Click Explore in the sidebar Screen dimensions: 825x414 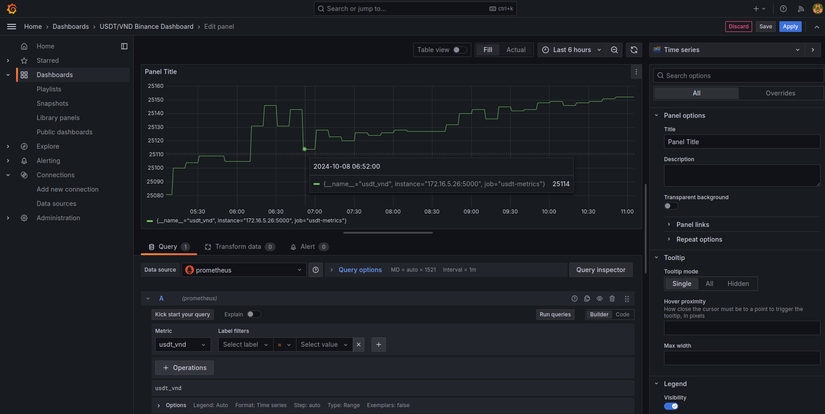pyautogui.click(x=48, y=146)
